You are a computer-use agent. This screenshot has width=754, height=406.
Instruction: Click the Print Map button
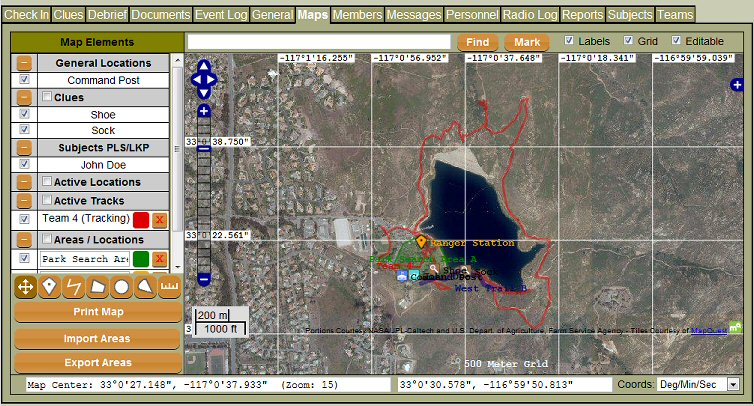click(x=98, y=312)
